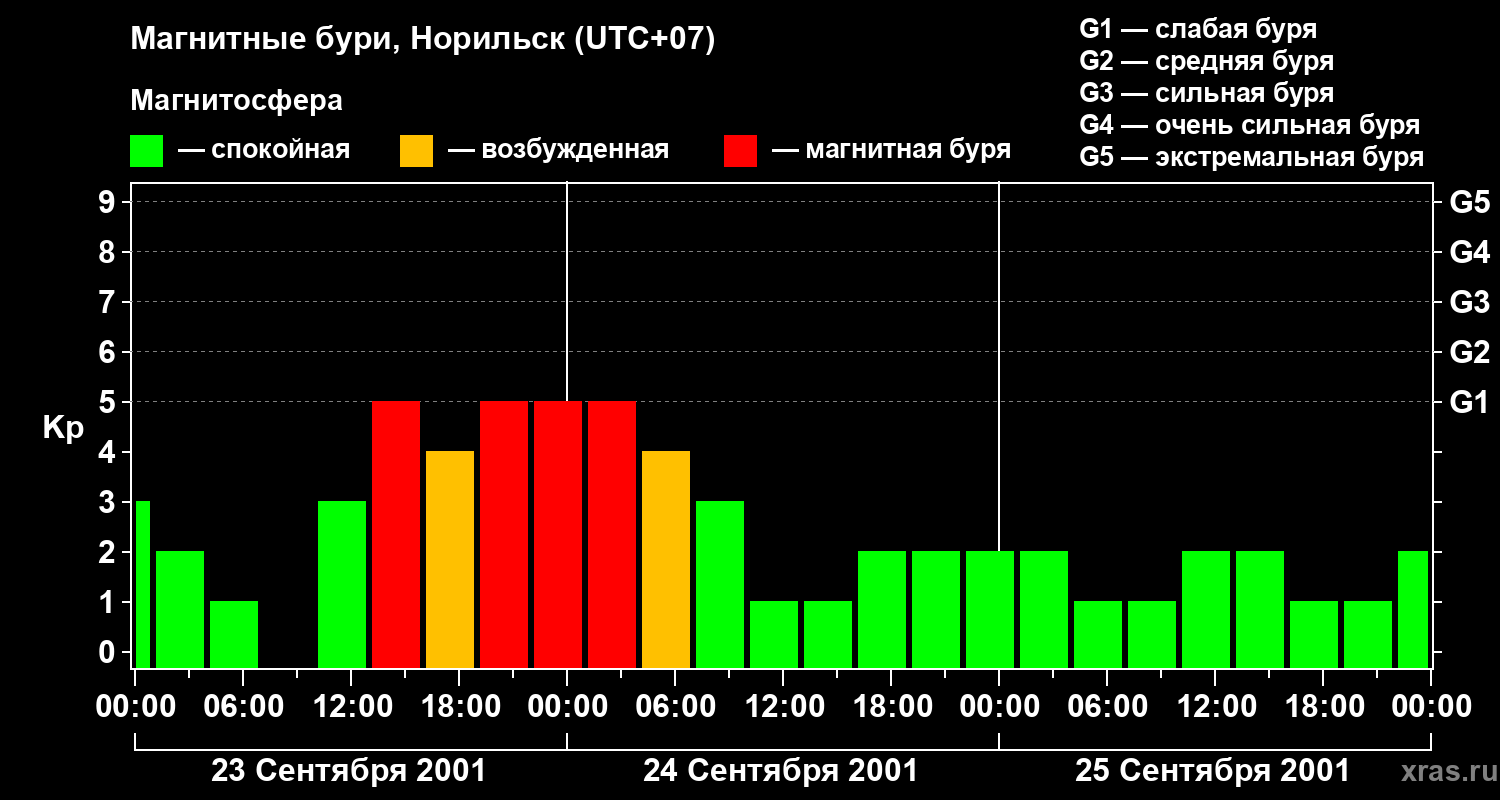The image size is (1500, 800).
Task: Click the Kp axis value 0
Action: (109, 652)
